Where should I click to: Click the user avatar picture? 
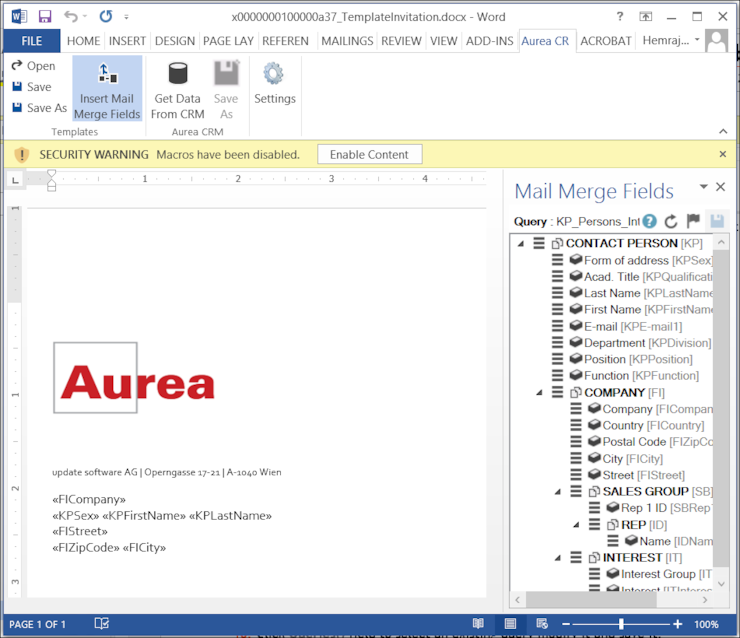click(716, 41)
